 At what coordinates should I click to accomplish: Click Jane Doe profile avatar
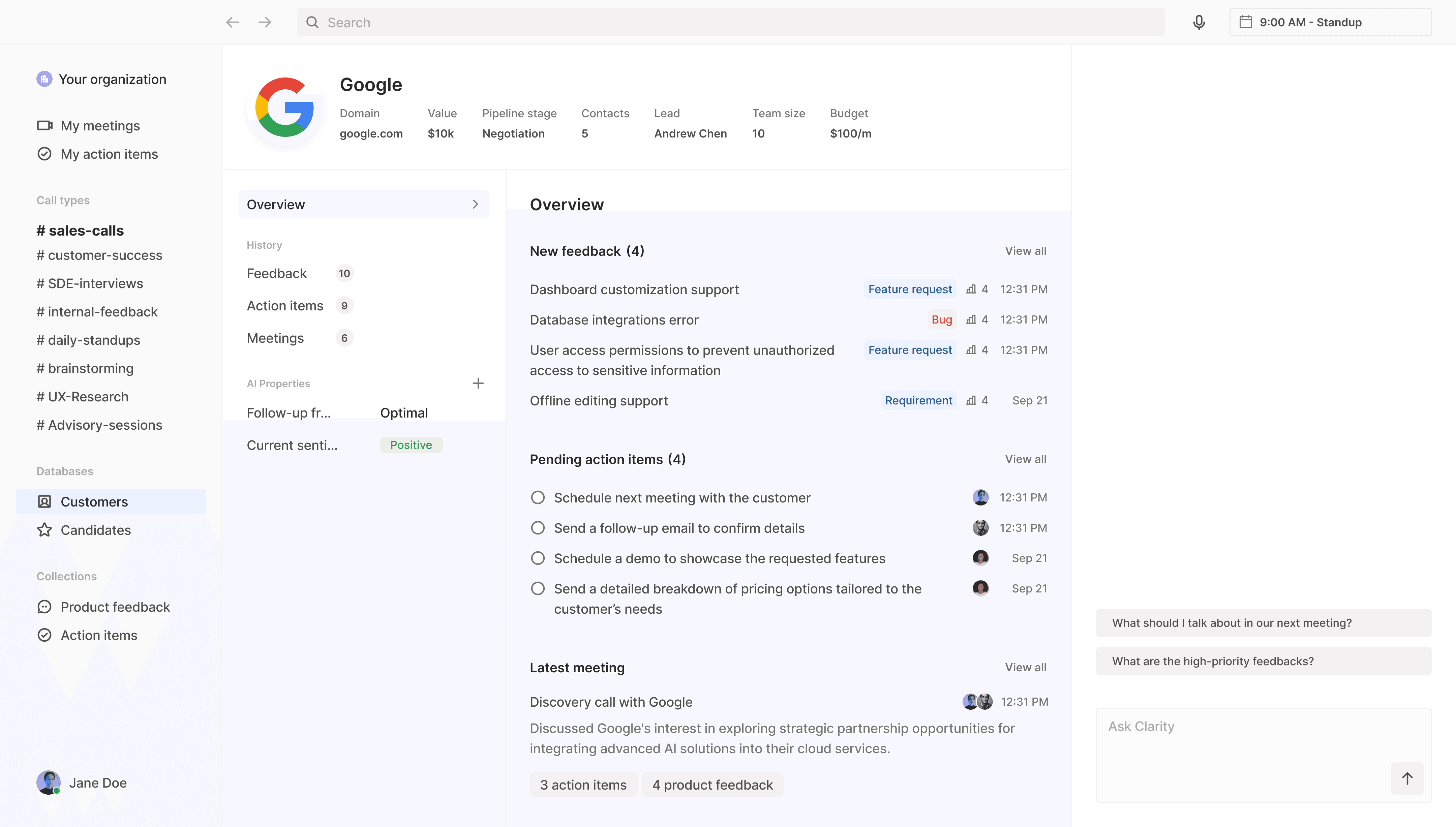(x=48, y=783)
